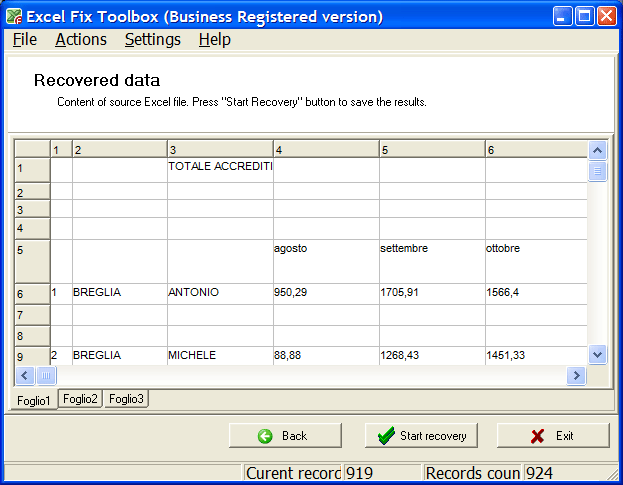This screenshot has height=485, width=623.
Task: Click column header 3
Action: click(220, 149)
